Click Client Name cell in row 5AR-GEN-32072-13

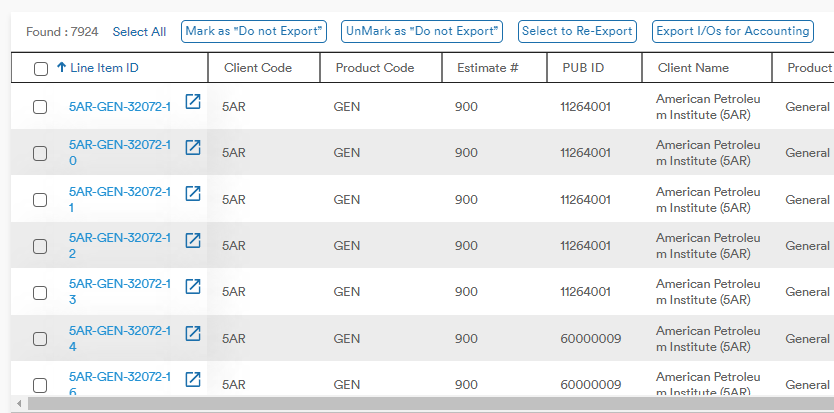708,292
